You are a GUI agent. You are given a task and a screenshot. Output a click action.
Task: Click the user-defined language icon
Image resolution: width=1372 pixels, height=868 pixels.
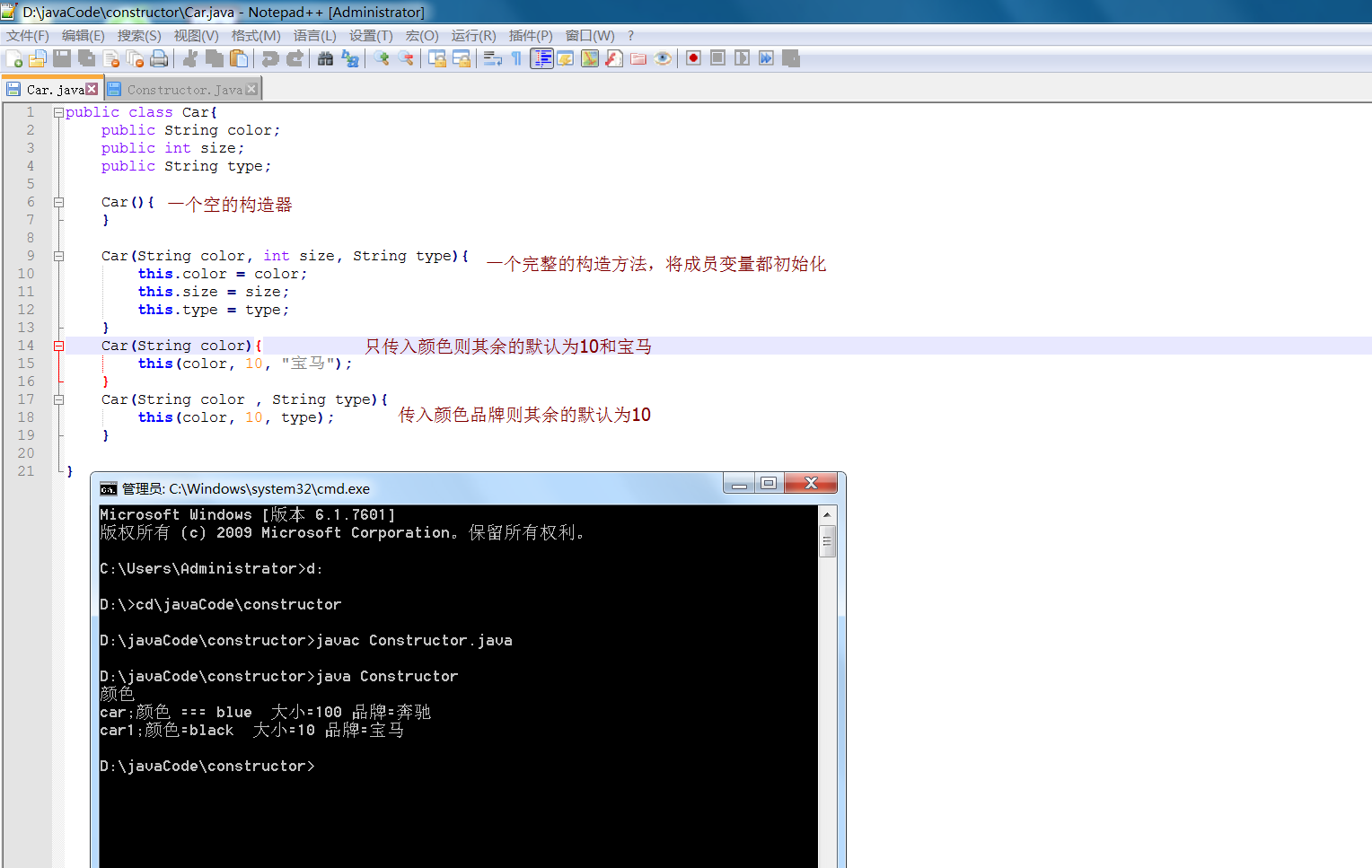pyautogui.click(x=566, y=58)
